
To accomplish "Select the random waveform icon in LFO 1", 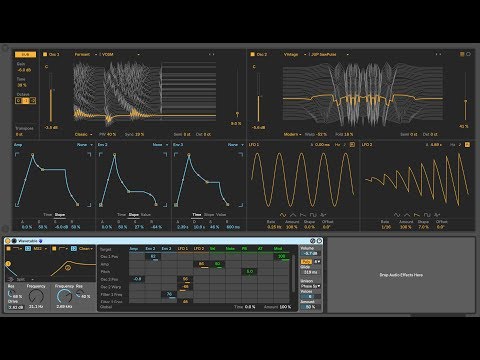I will pyautogui.click(x=323, y=215).
